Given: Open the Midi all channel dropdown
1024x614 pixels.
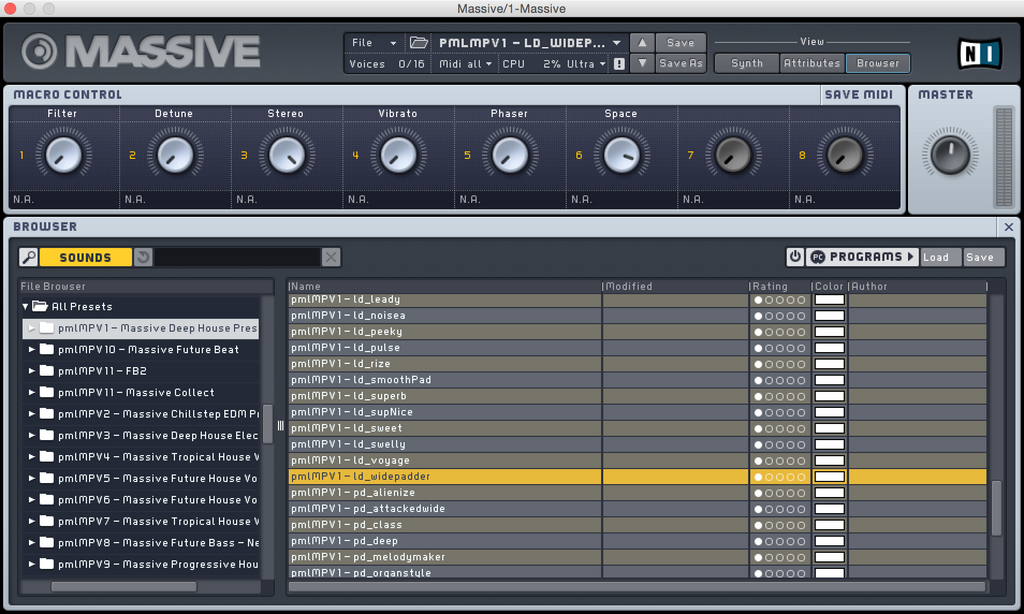Looking at the screenshot, I should coord(466,64).
